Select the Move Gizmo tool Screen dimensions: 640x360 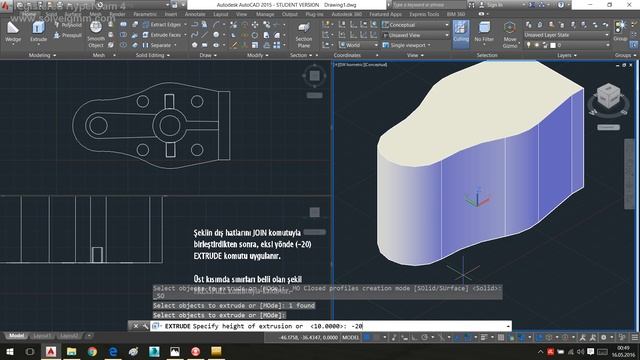point(510,35)
